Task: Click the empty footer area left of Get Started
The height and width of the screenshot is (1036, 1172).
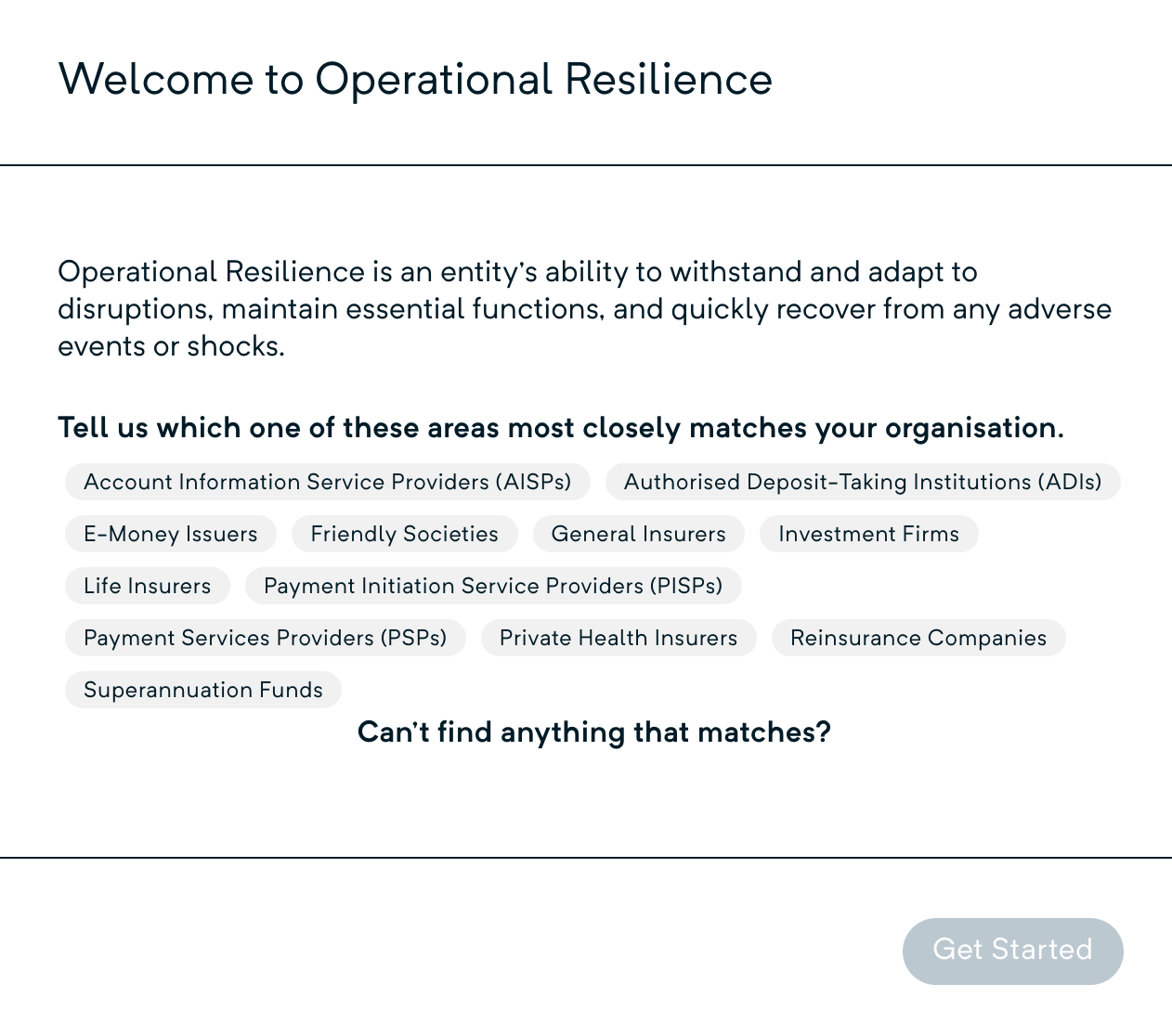Action: (446, 951)
